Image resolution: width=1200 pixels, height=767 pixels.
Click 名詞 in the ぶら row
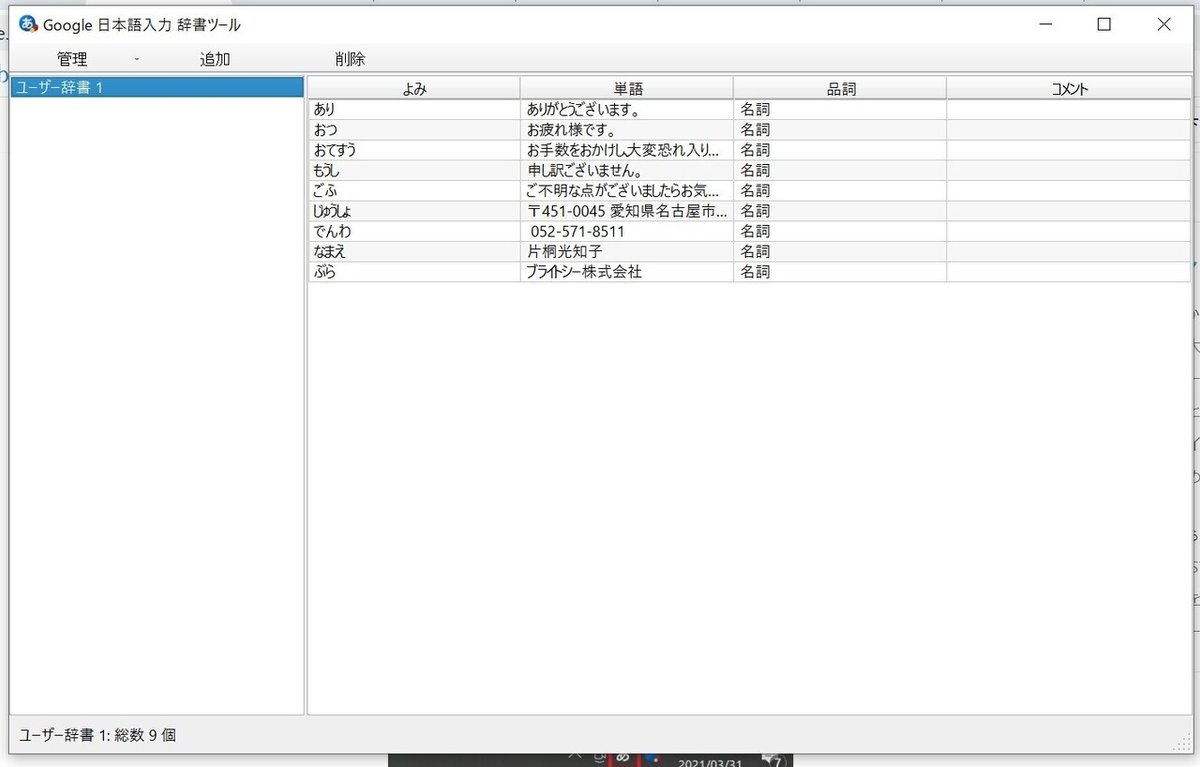[755, 271]
